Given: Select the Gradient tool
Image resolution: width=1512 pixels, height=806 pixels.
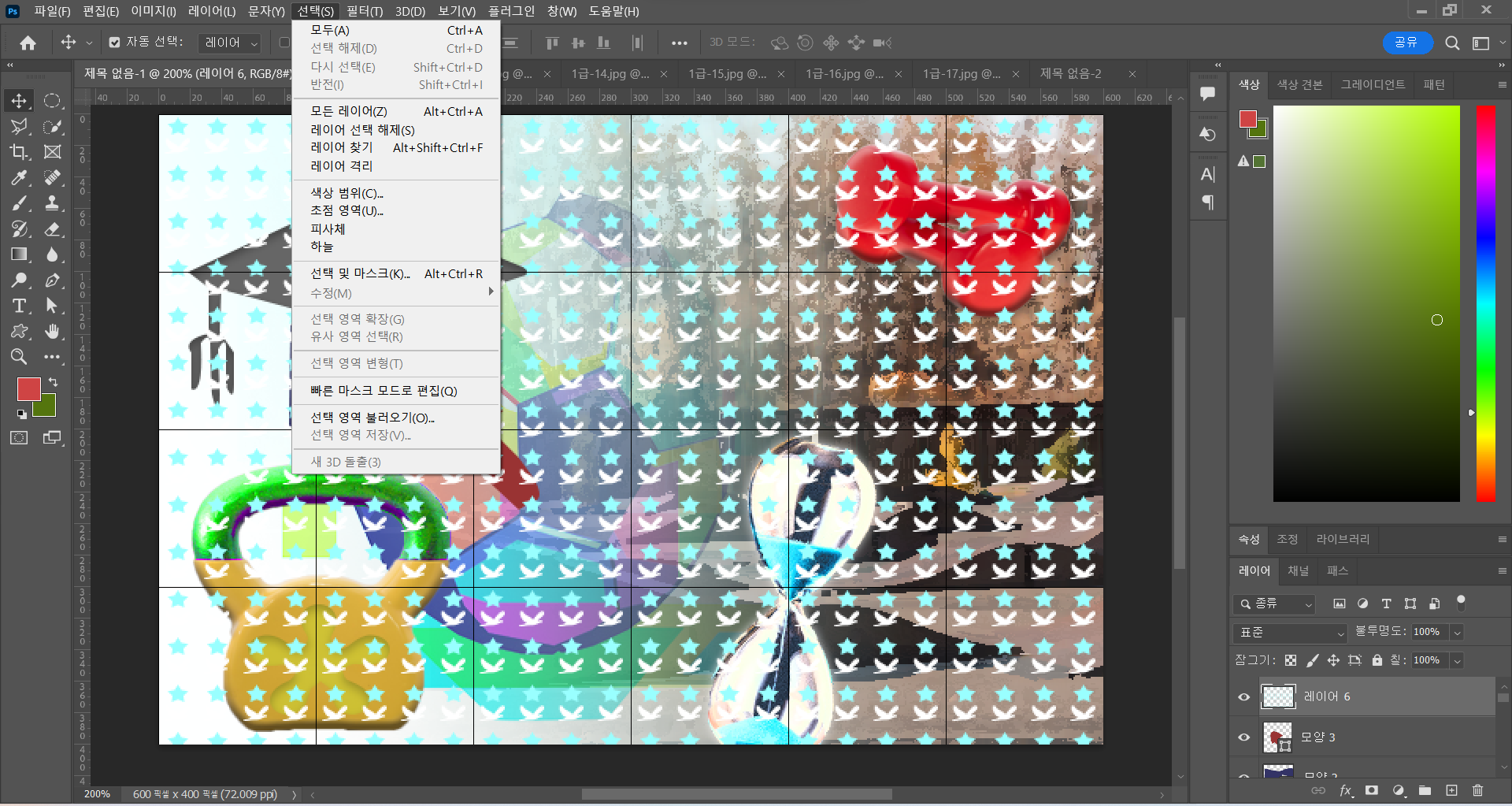Looking at the screenshot, I should 19,254.
